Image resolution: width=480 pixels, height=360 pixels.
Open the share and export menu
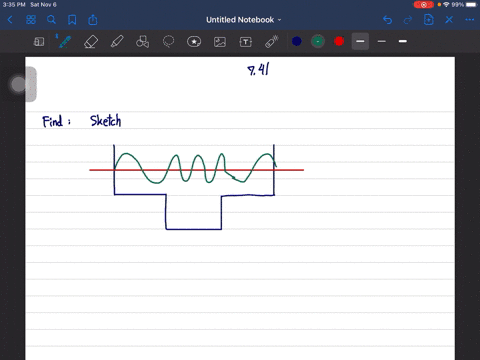[x=93, y=20]
